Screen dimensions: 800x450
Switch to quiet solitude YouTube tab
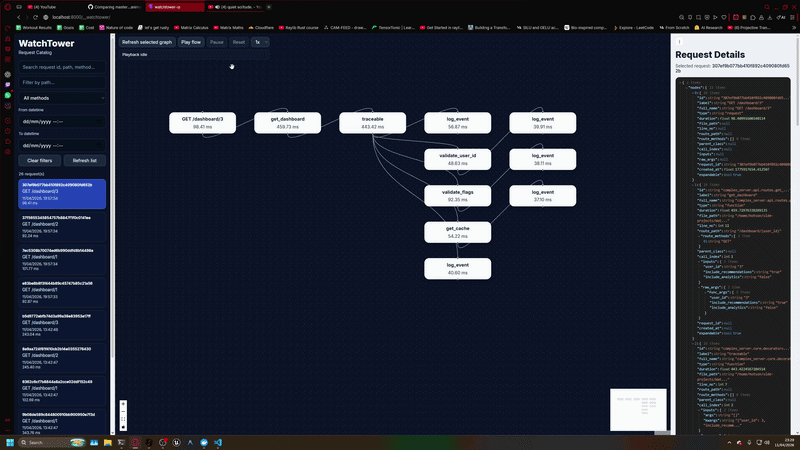coord(235,7)
